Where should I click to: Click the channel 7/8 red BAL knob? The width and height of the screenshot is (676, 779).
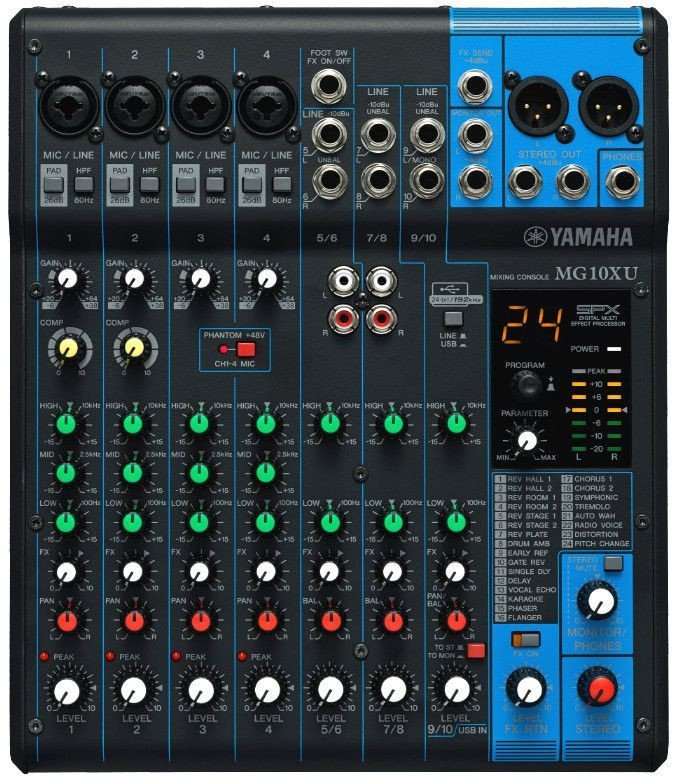click(x=393, y=621)
